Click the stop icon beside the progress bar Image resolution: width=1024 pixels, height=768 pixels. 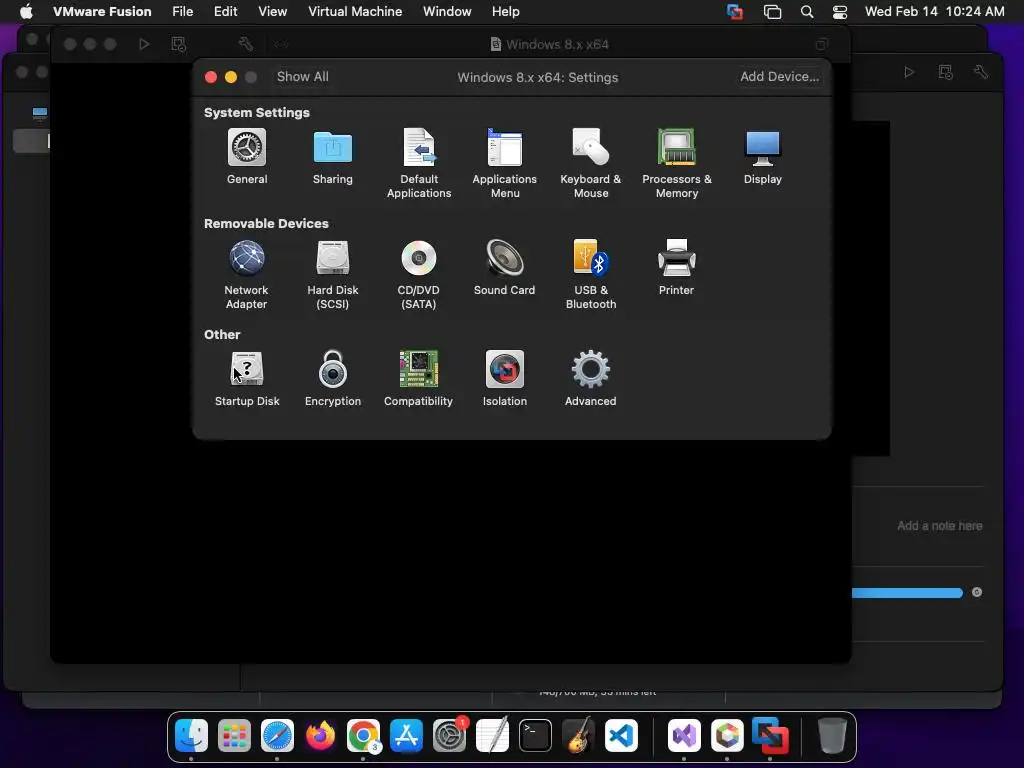977,592
